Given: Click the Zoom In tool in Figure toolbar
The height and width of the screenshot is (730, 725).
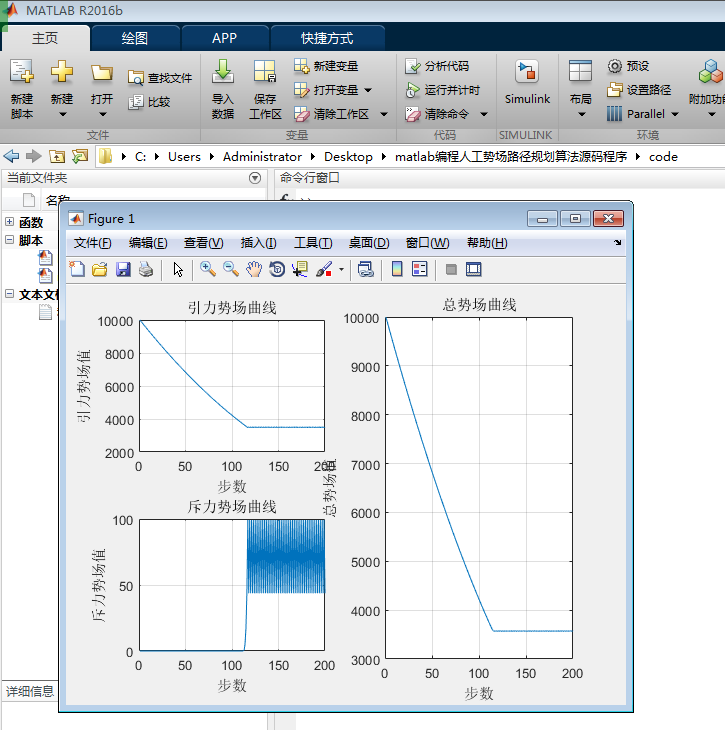Looking at the screenshot, I should coord(208,269).
